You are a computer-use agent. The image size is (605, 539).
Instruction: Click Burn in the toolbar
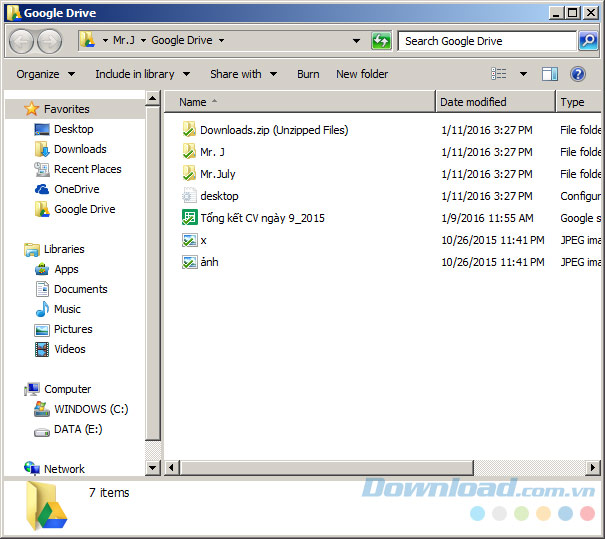click(x=308, y=74)
